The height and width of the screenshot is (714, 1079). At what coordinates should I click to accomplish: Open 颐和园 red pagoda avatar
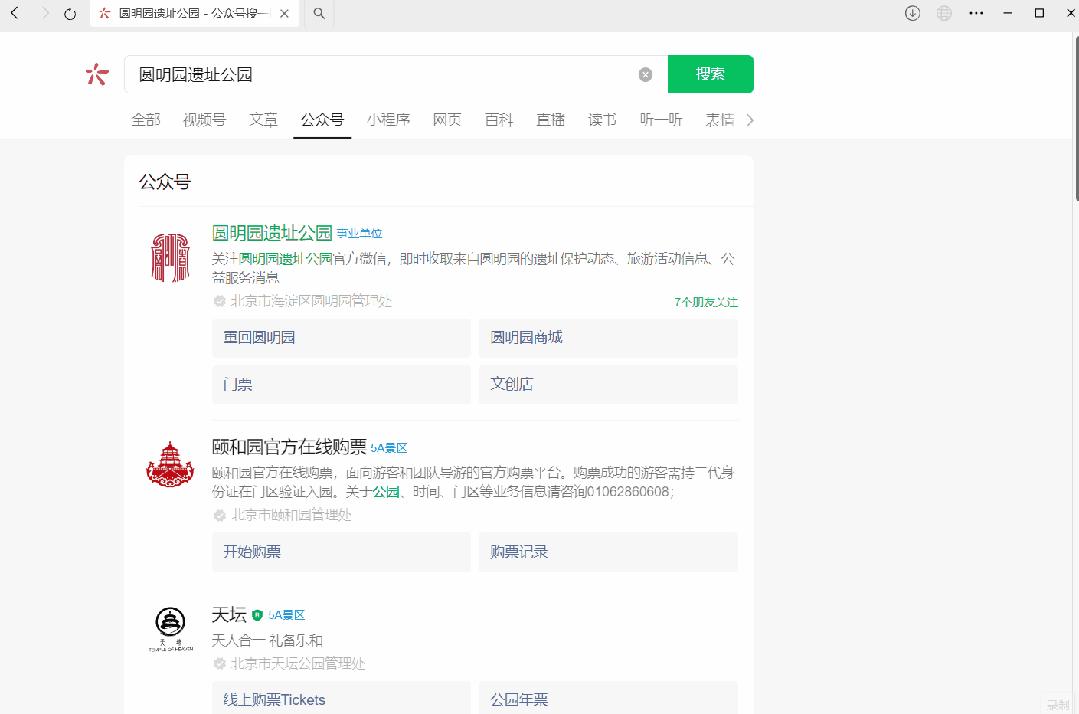point(170,465)
